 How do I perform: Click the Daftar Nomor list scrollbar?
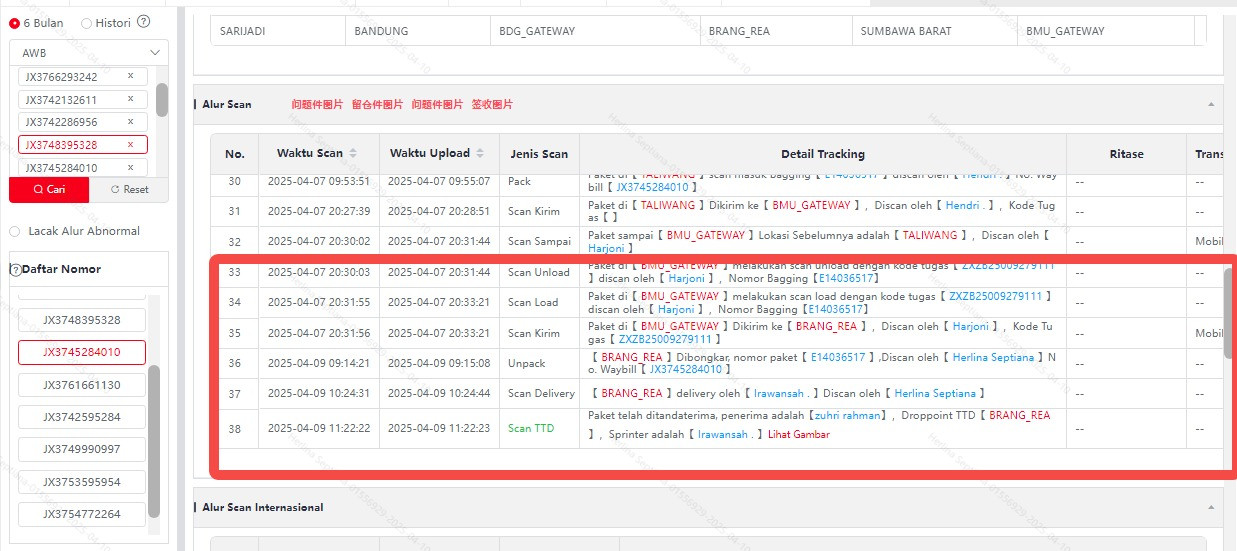click(154, 441)
